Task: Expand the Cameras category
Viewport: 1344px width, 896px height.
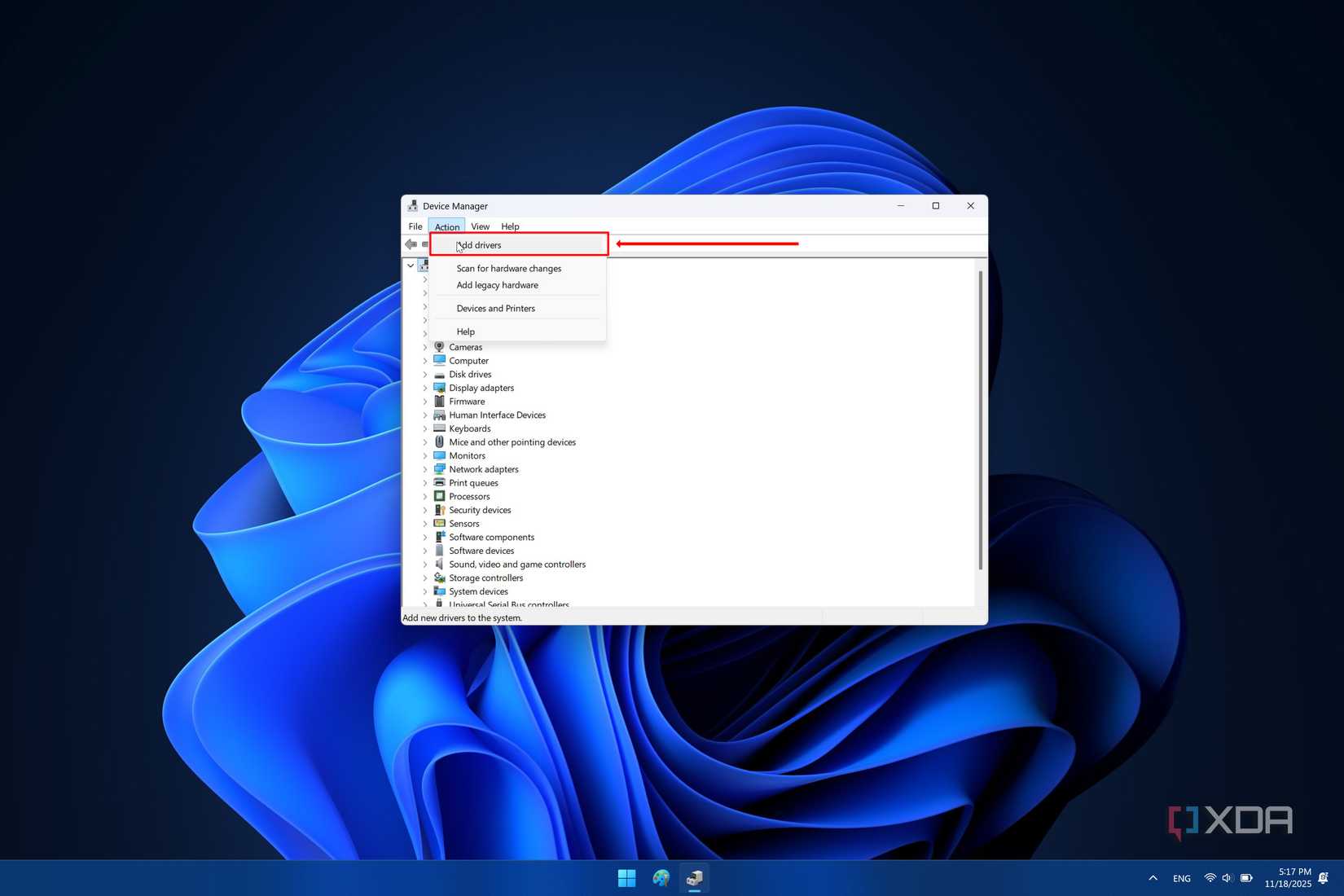Action: tap(424, 347)
